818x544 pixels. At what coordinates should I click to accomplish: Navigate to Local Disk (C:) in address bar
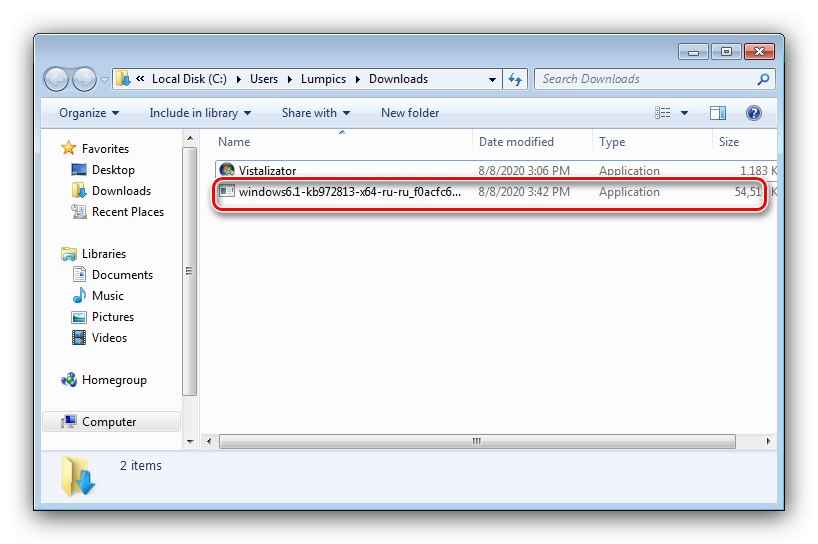[x=189, y=79]
